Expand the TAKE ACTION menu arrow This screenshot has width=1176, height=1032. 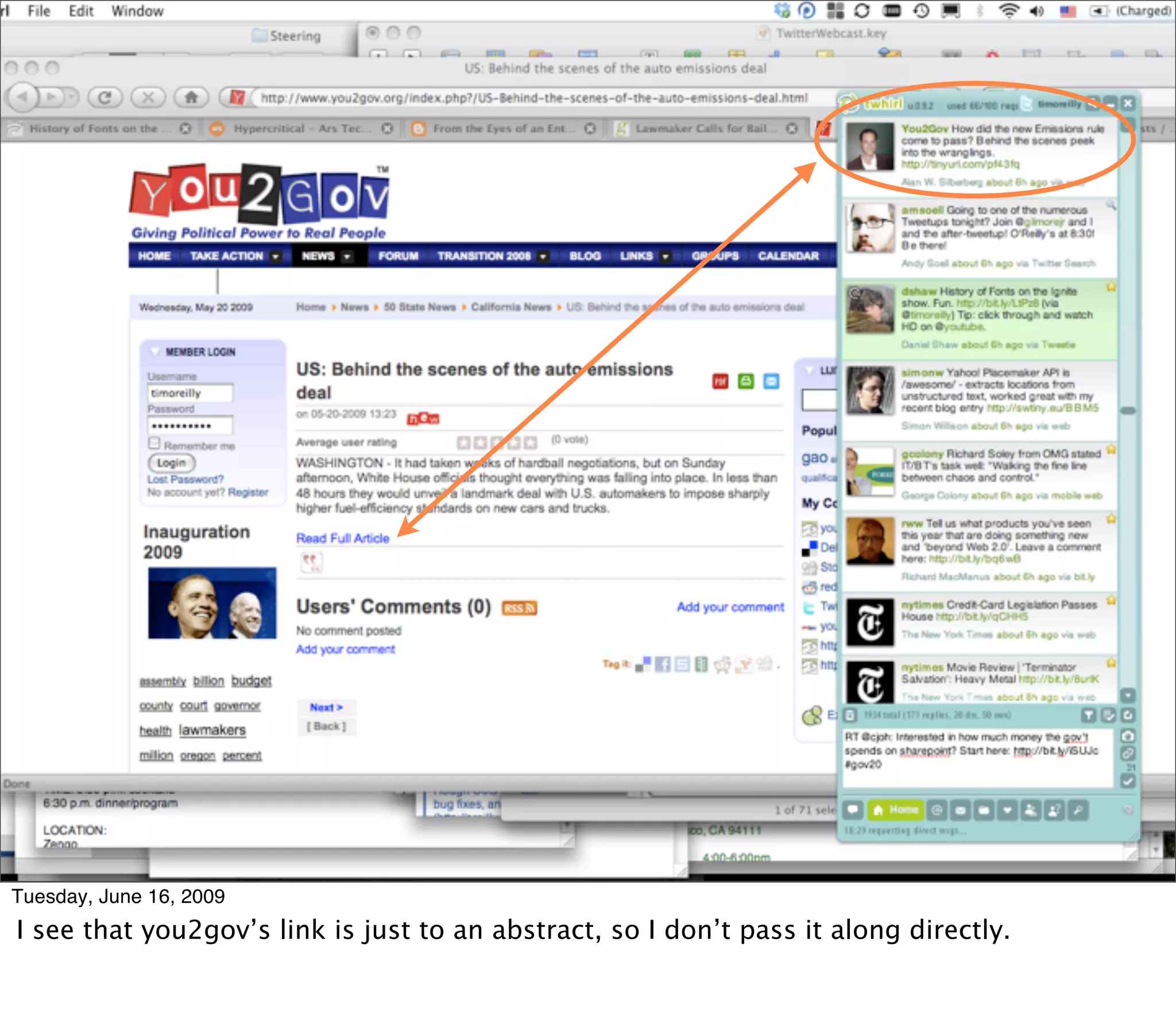[276, 257]
